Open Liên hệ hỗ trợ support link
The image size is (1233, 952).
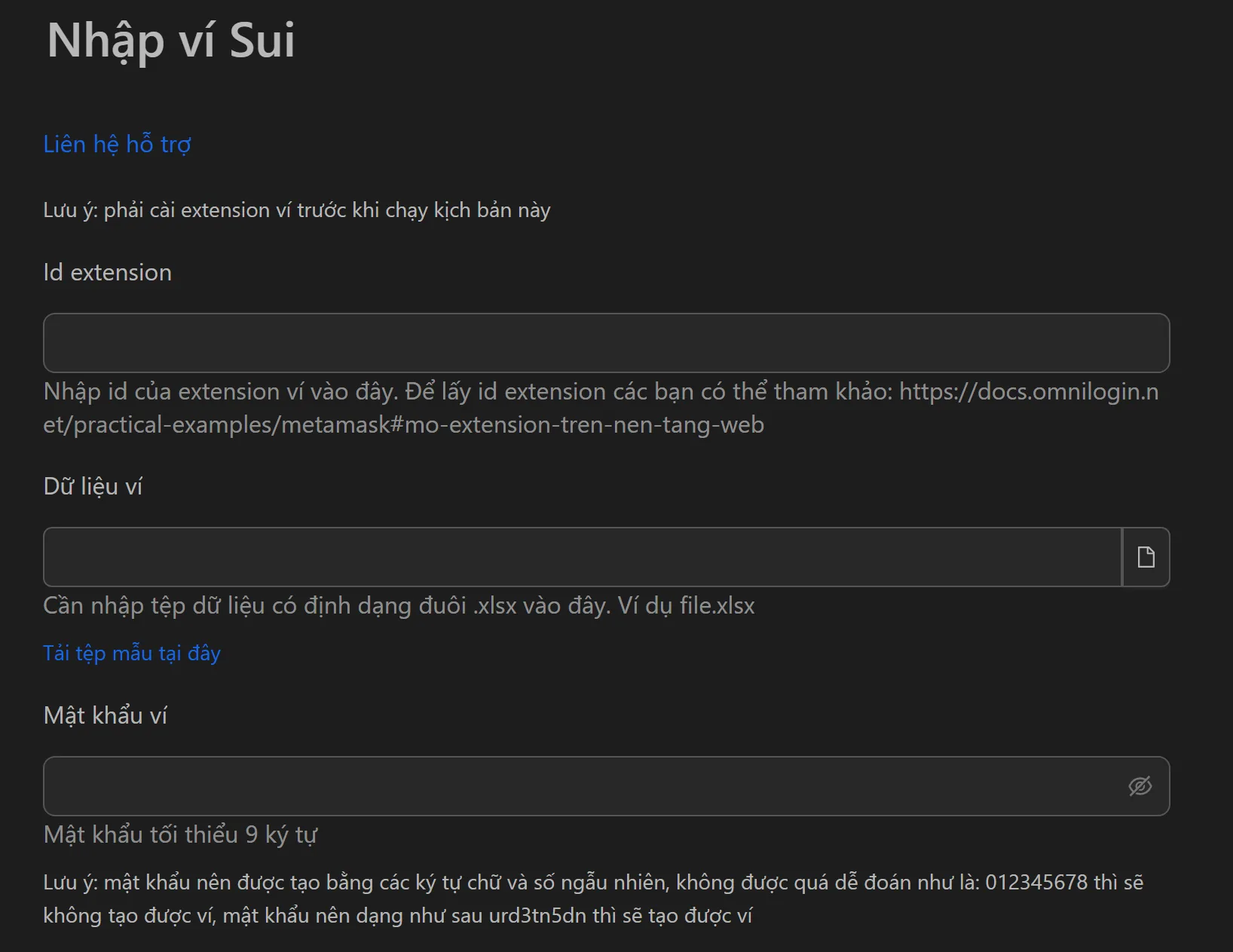pos(117,144)
